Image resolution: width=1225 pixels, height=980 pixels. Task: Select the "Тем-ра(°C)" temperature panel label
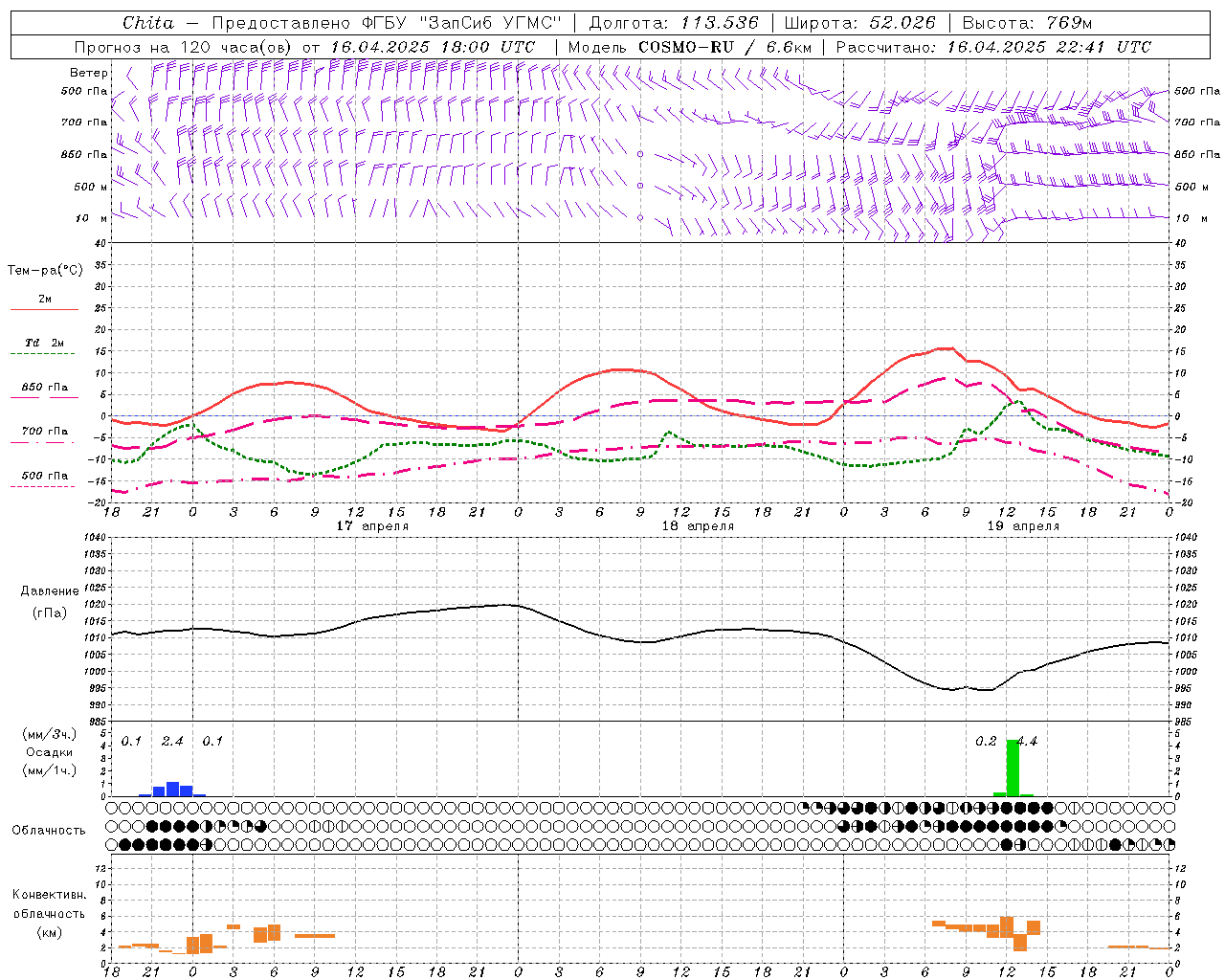click(x=45, y=270)
